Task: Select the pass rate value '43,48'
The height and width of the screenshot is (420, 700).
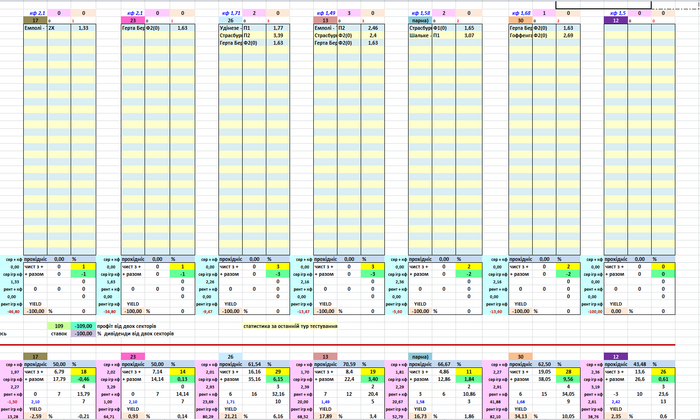Action: [639, 364]
